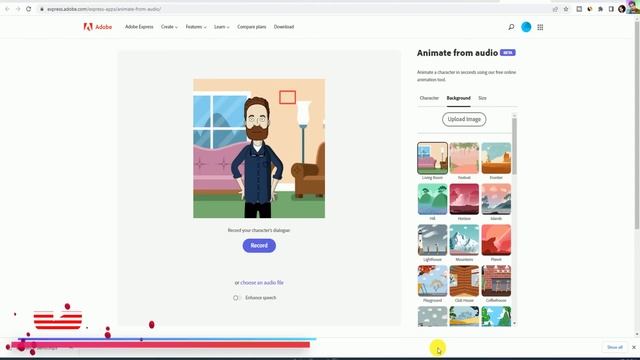Select the Club House background
The height and width of the screenshot is (360, 640).
tap(464, 281)
